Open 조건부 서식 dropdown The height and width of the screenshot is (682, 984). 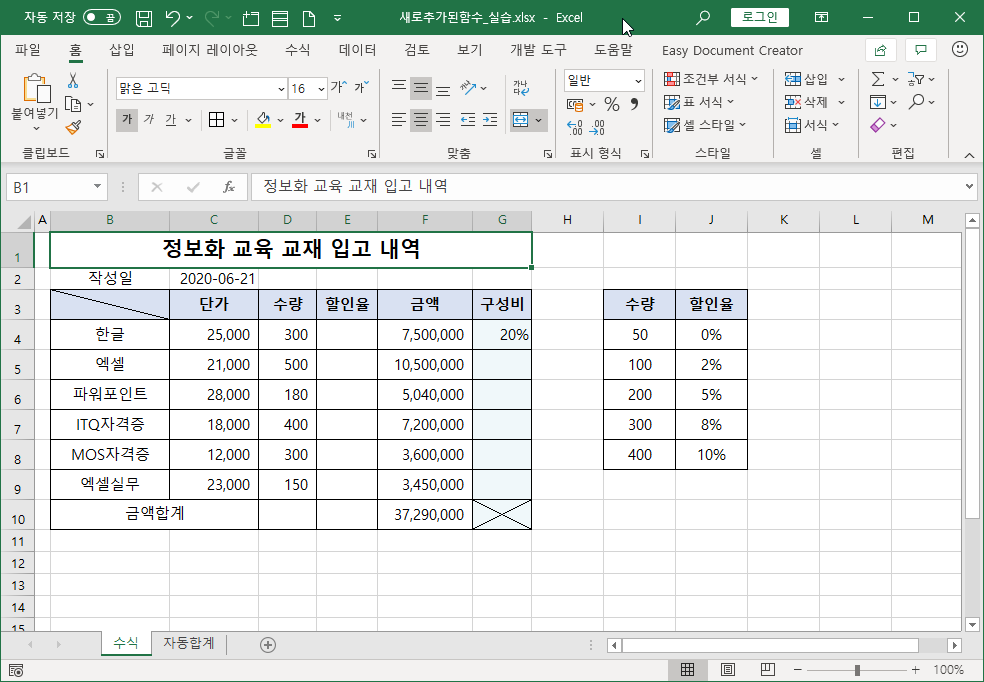click(711, 79)
